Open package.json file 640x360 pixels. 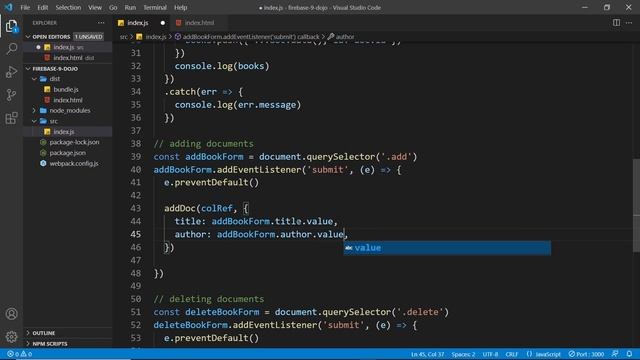[67, 153]
